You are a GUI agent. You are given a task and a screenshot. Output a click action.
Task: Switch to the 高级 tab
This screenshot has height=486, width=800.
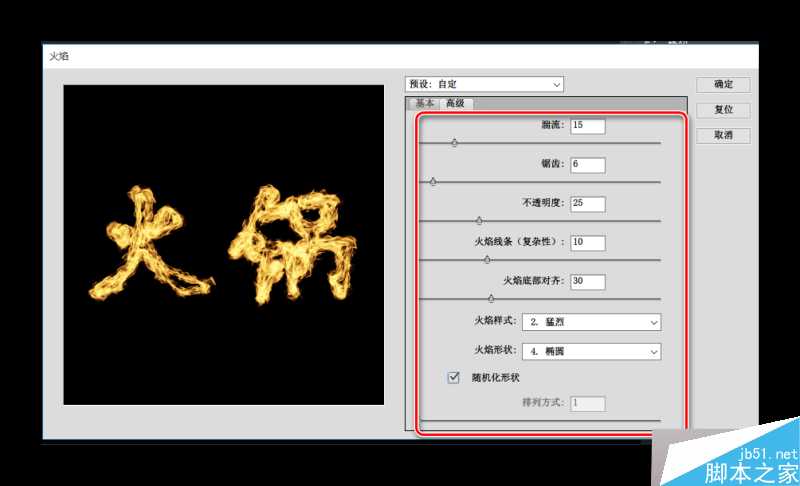[x=457, y=104]
